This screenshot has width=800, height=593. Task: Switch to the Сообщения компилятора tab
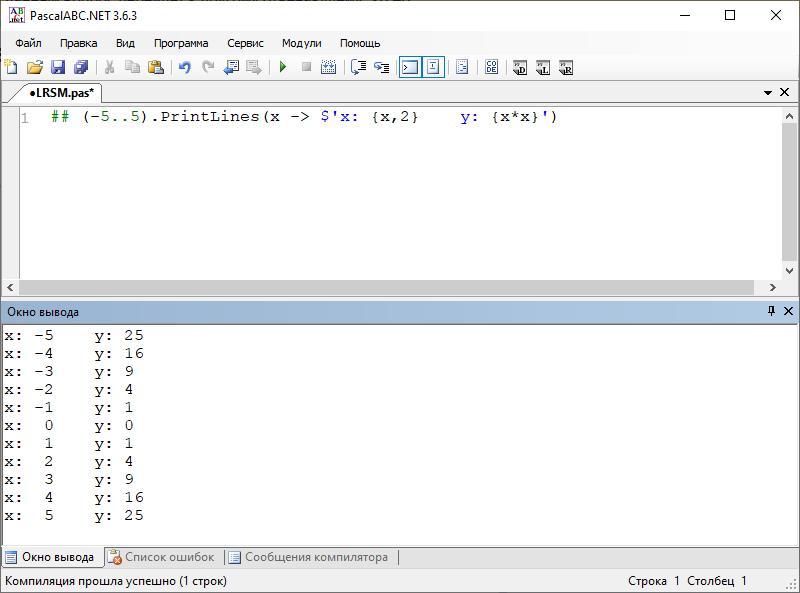309,557
